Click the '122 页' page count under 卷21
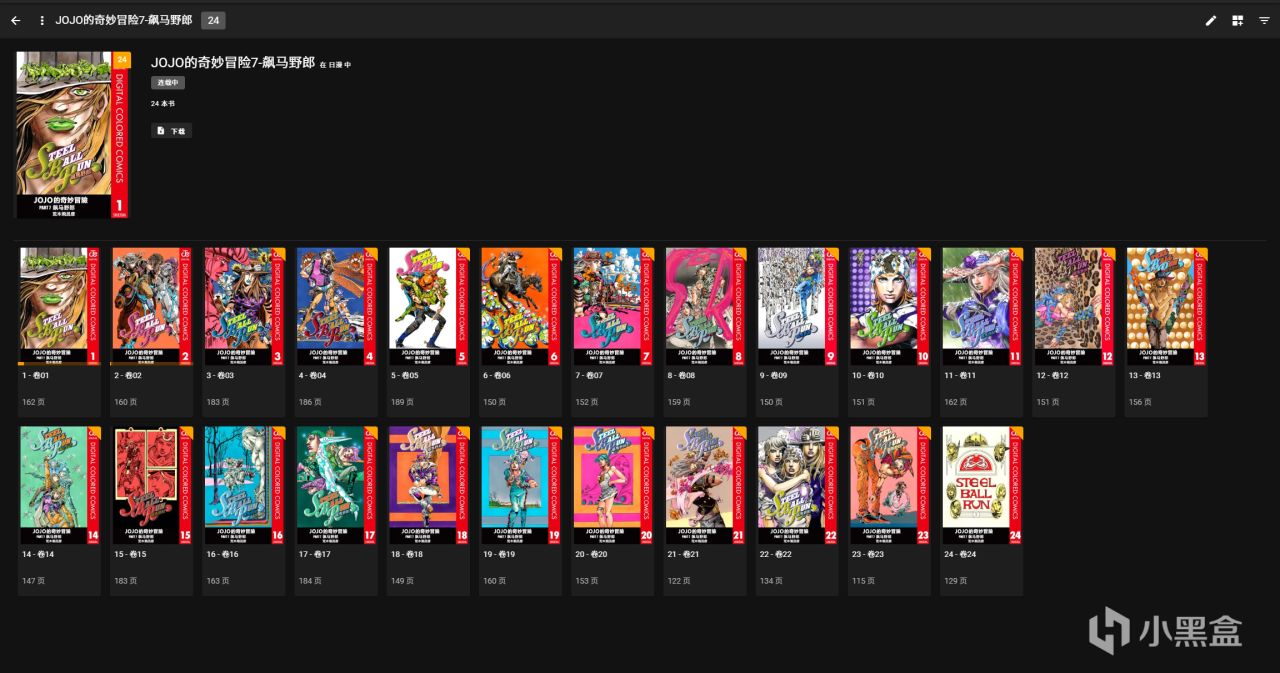Viewport: 1280px width, 673px height. click(x=678, y=581)
